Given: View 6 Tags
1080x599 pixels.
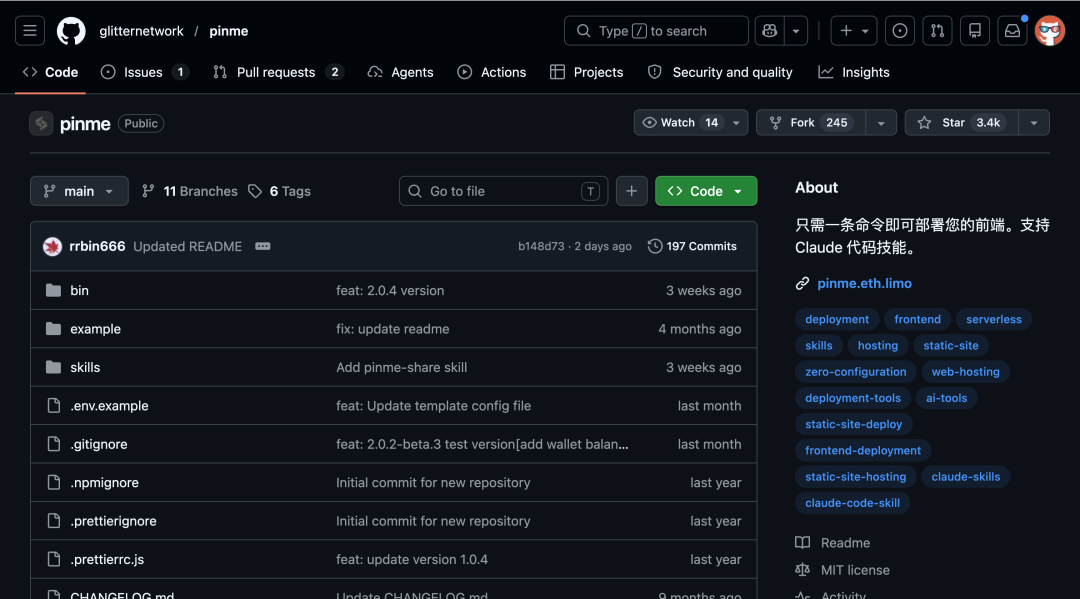Looking at the screenshot, I should [279, 191].
